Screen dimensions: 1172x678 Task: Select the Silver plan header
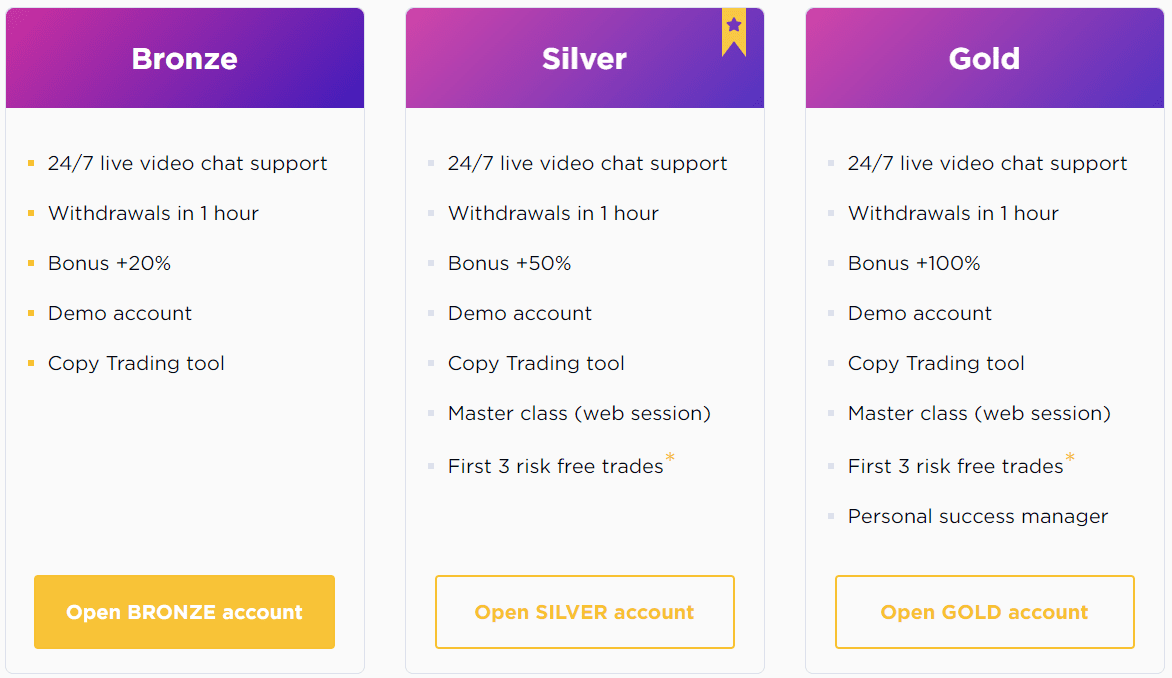[x=585, y=58]
